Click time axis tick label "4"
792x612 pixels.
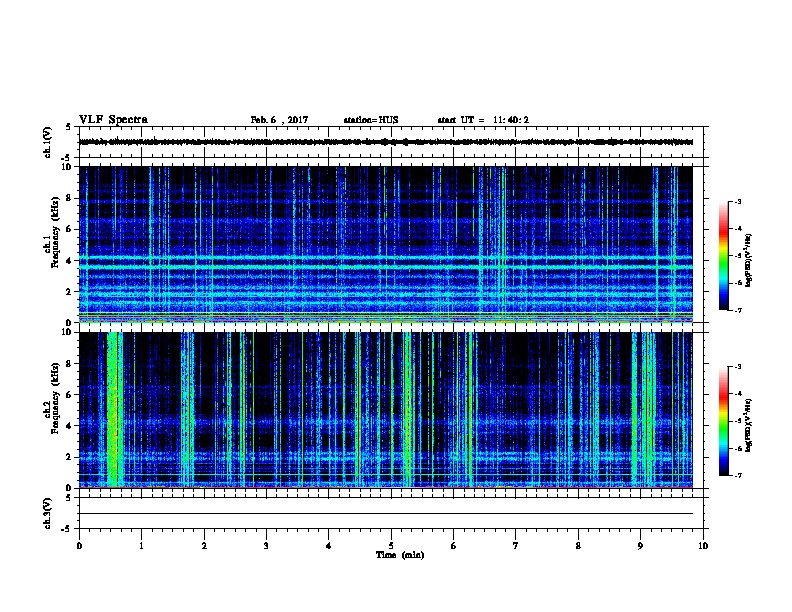[x=329, y=545]
